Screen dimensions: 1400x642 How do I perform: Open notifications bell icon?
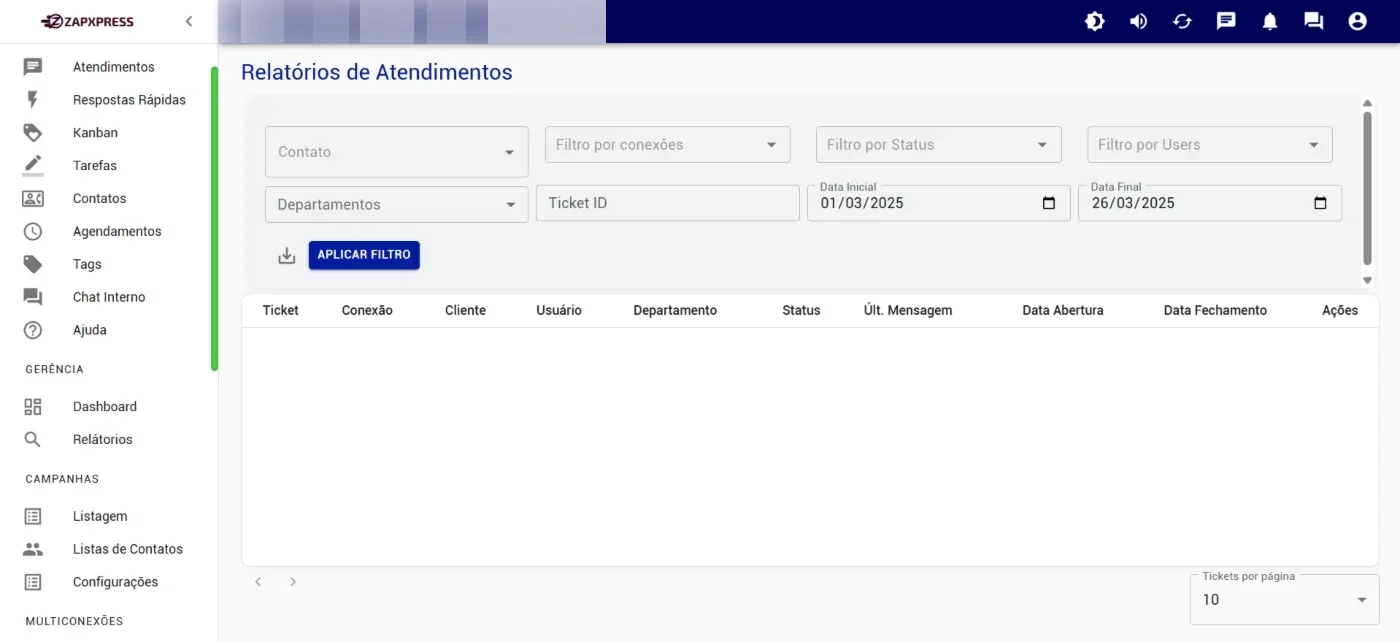tap(1270, 21)
